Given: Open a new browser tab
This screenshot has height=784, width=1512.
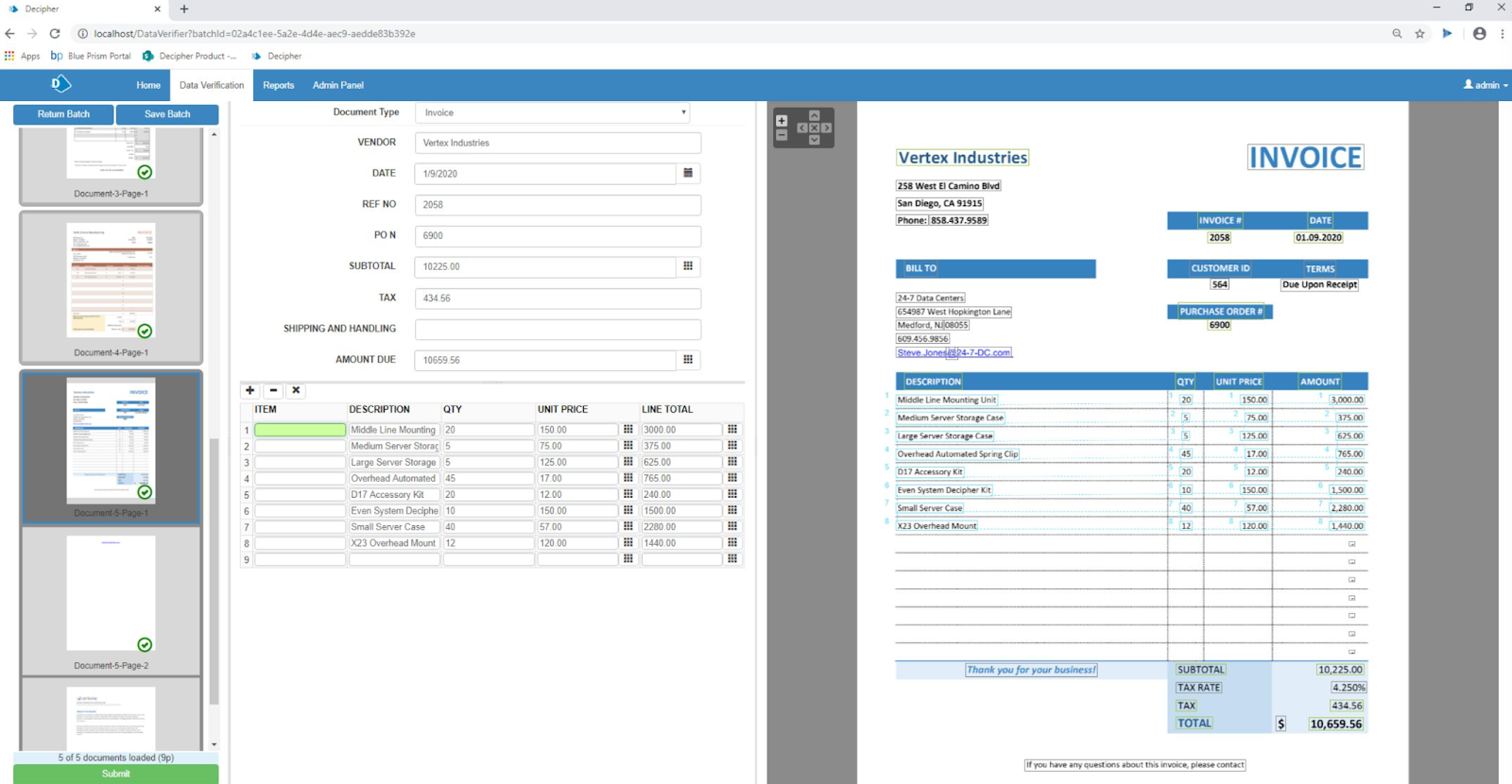Looking at the screenshot, I should coord(184,9).
